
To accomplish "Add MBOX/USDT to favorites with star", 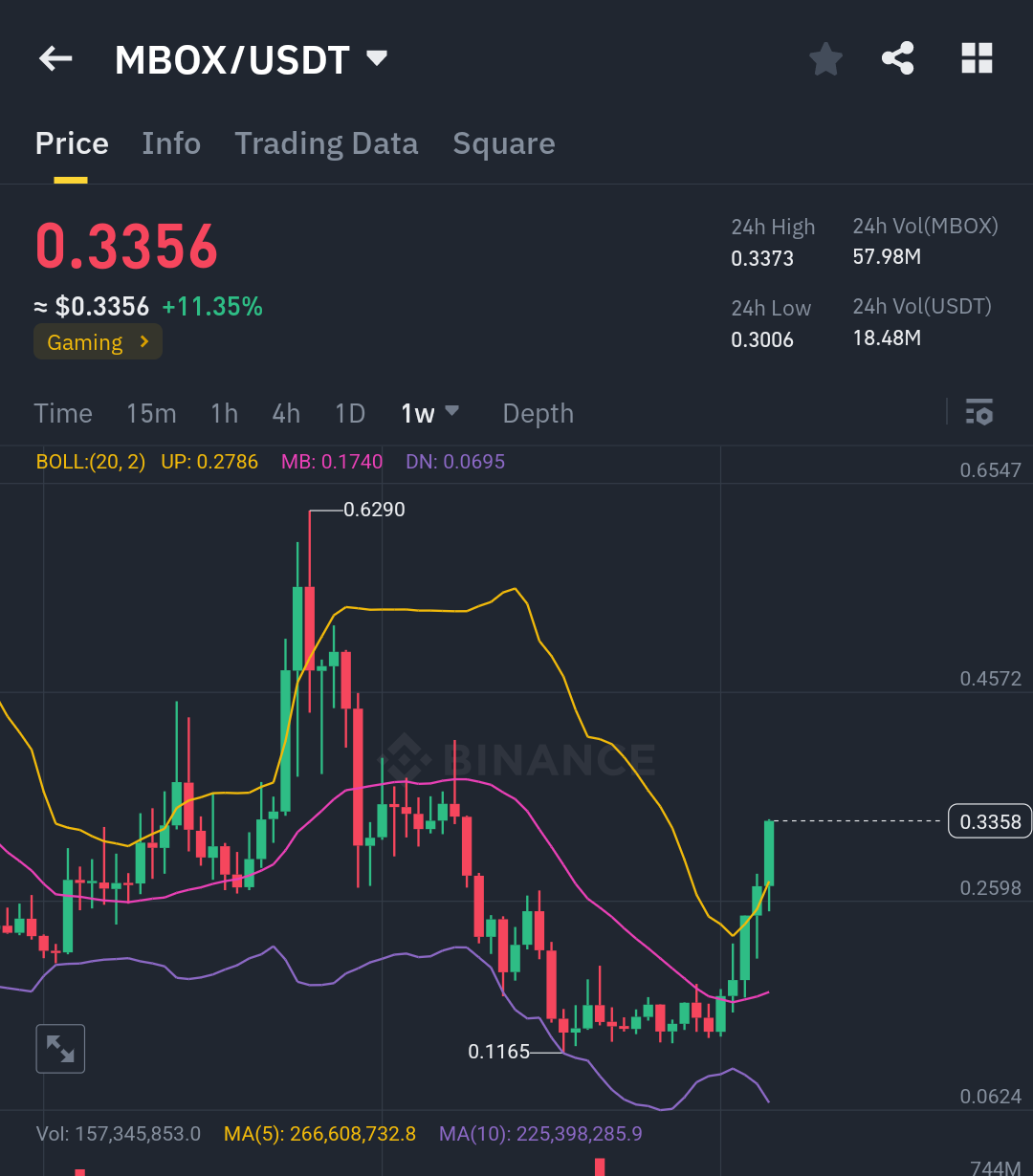I will 825,59.
